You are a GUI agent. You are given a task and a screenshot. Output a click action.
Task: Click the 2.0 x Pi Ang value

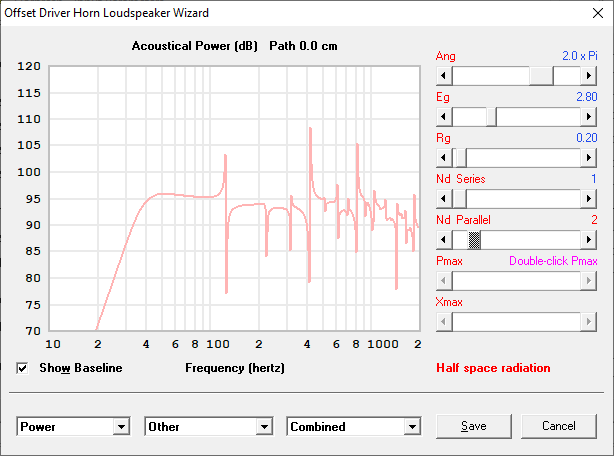tap(580, 56)
